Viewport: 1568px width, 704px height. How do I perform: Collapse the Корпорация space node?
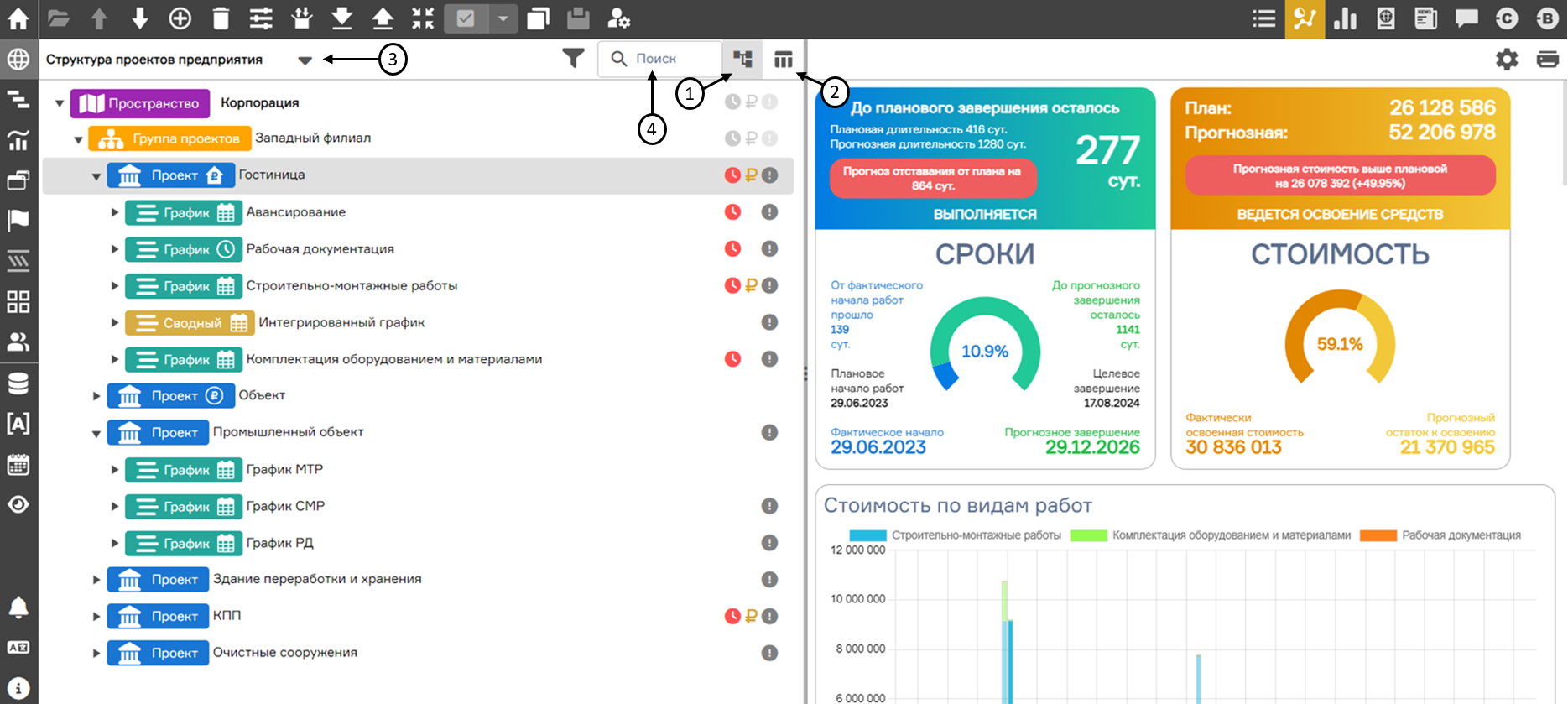pyautogui.click(x=60, y=103)
